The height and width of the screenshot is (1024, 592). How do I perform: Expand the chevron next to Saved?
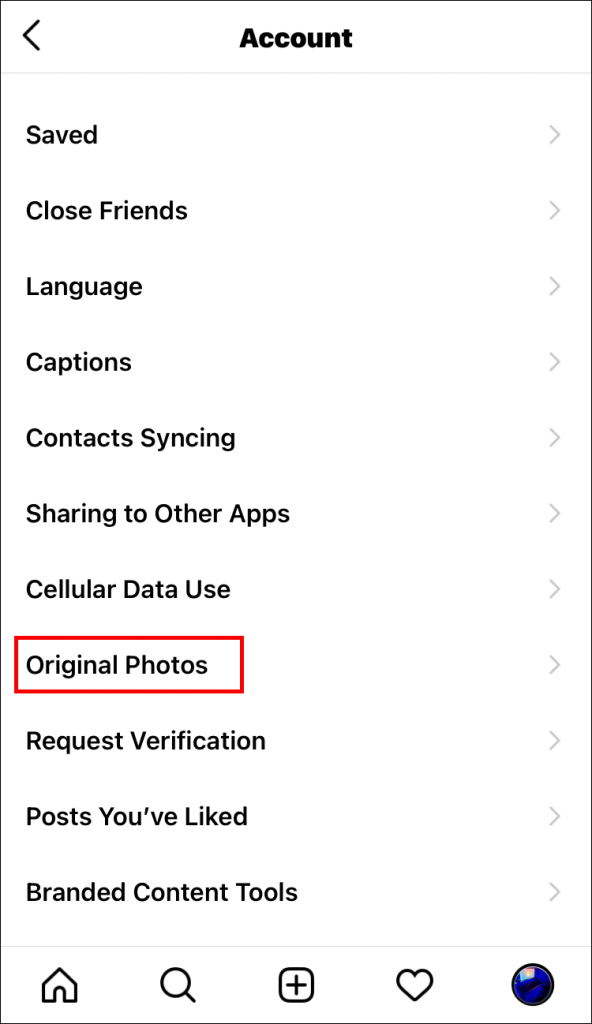556,134
